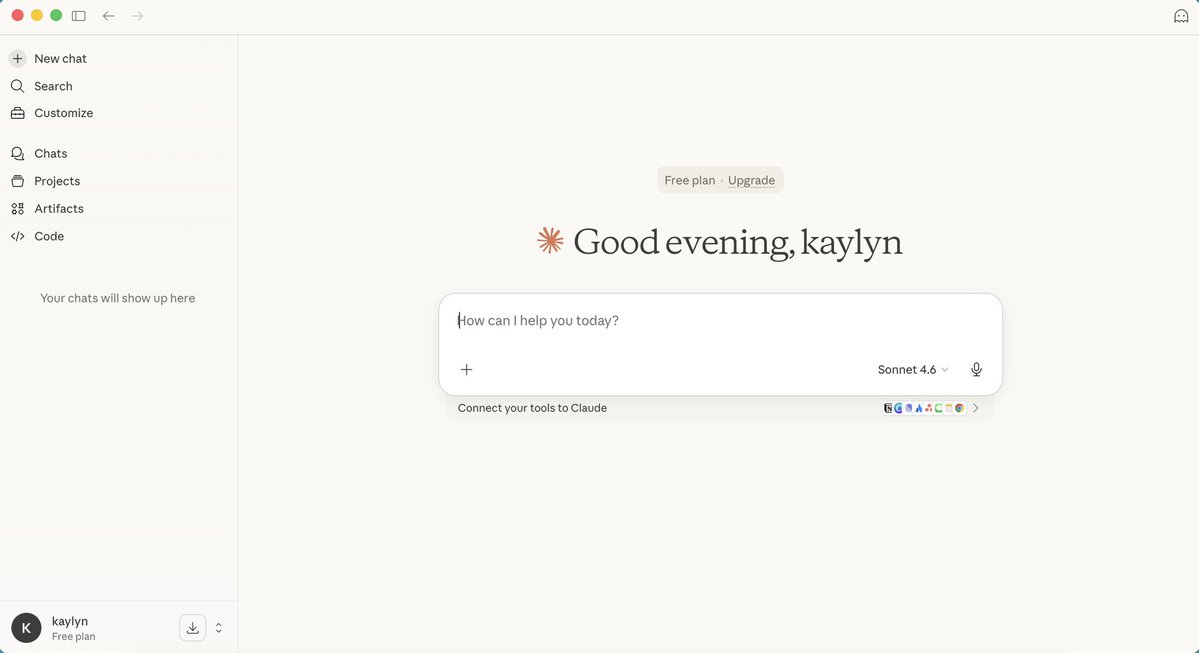The height and width of the screenshot is (653, 1199).
Task: Click the microphone voice input icon
Action: tap(976, 369)
